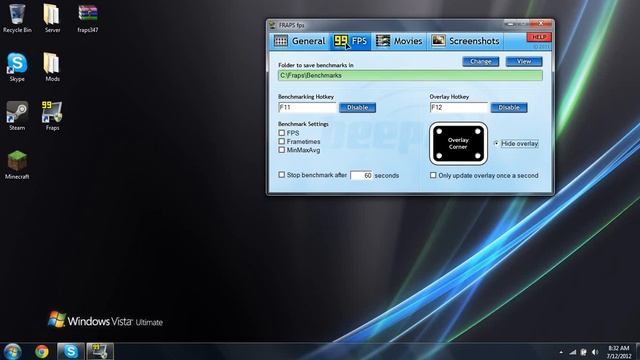
Task: Click the 60 seconds value field
Action: [361, 175]
